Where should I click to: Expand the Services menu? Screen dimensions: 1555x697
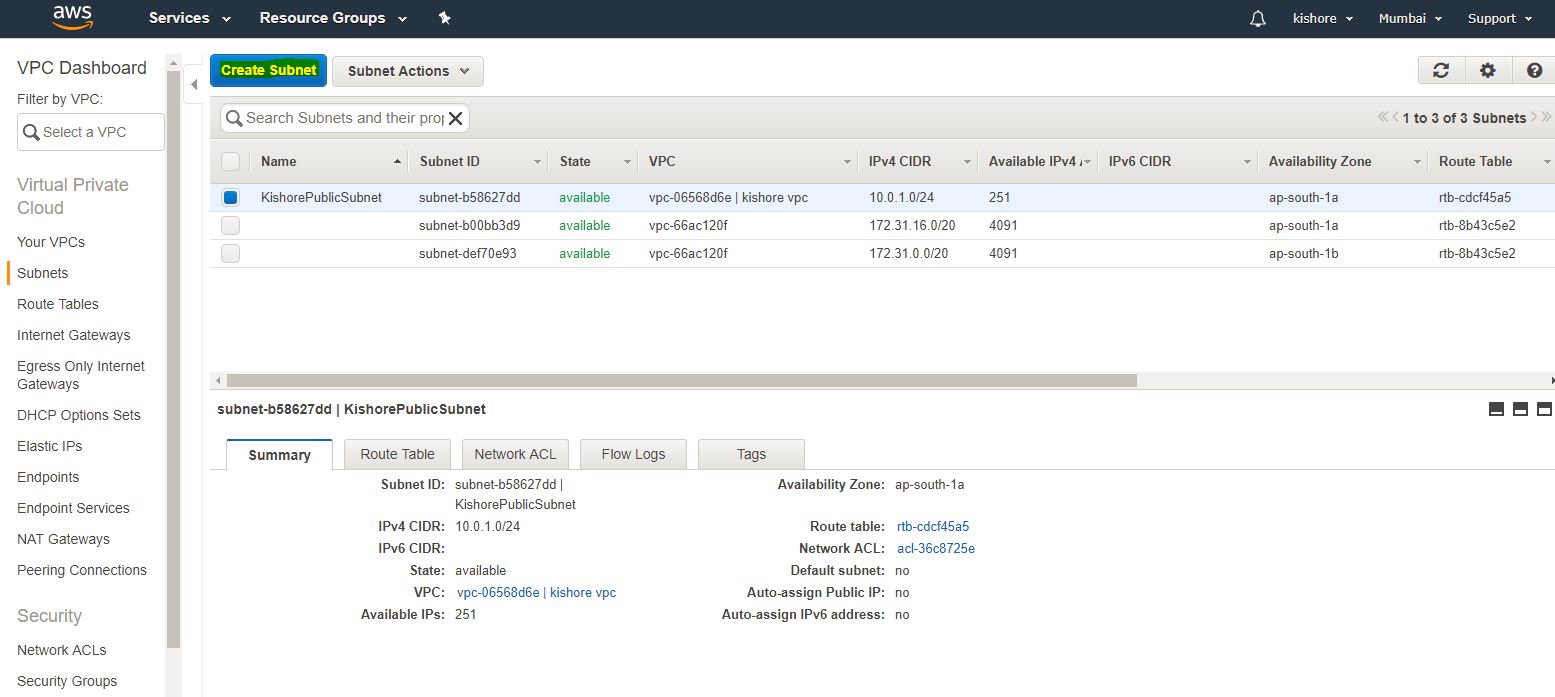pos(190,18)
